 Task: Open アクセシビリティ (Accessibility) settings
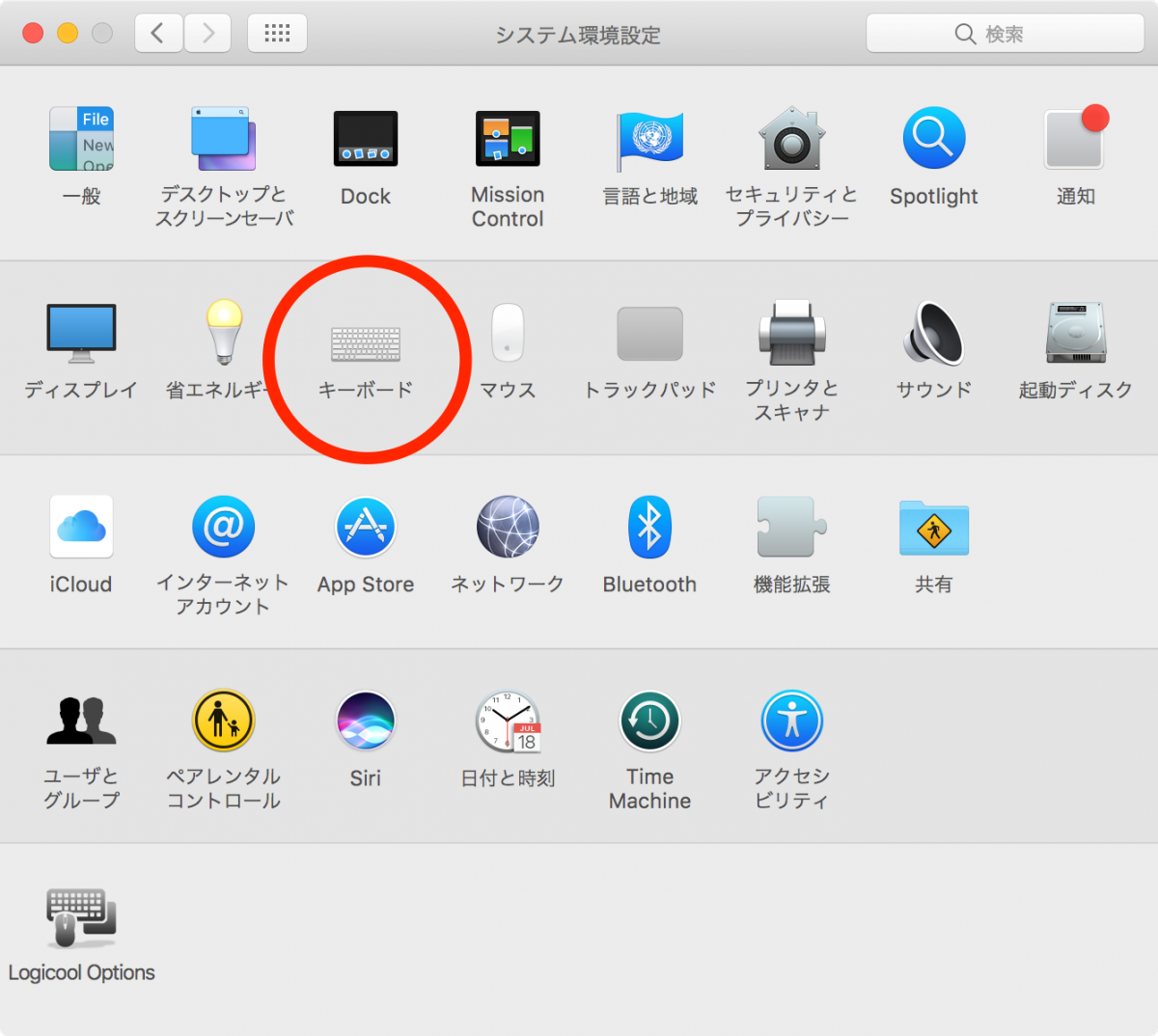click(x=791, y=720)
